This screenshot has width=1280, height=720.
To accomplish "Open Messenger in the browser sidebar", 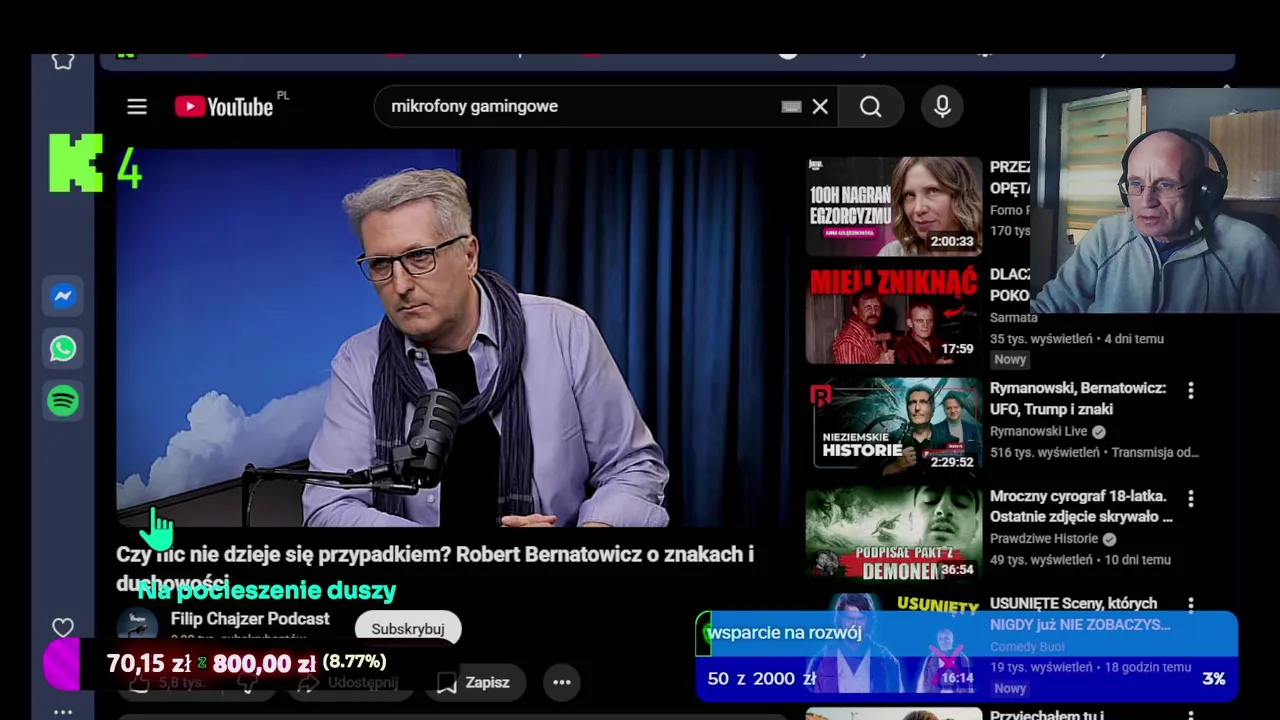I will coord(63,296).
